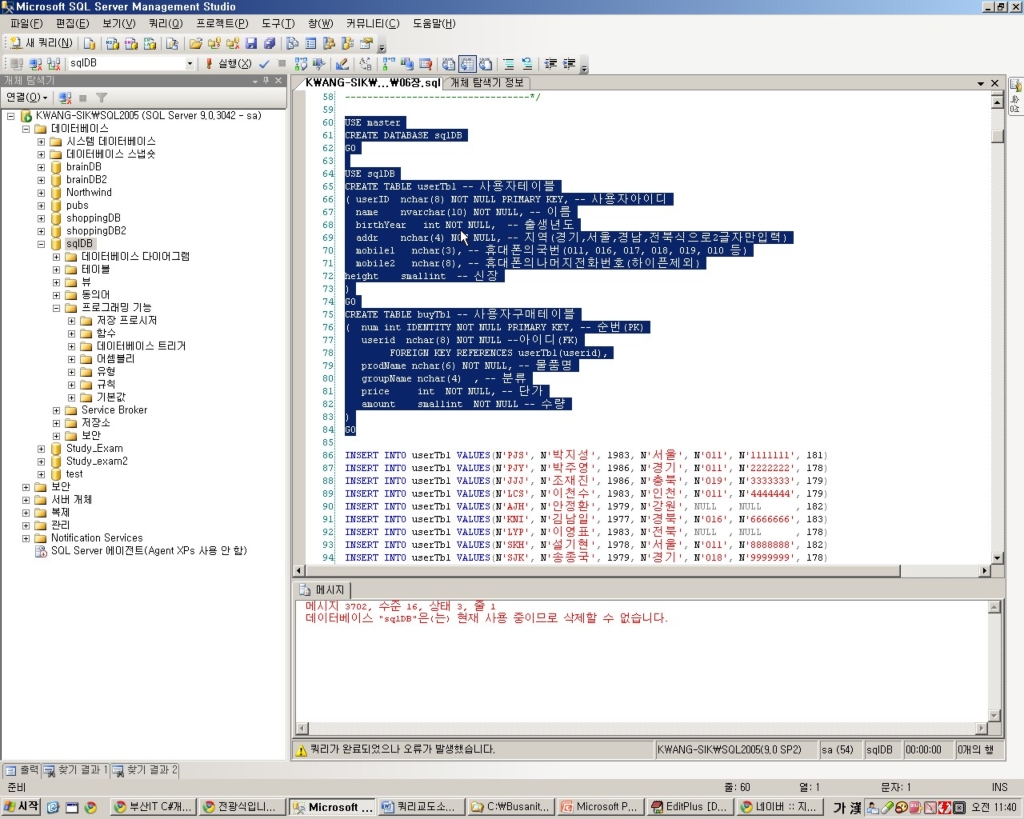This screenshot has height=819, width=1024.
Task: Expand the 저장 프로시저 folder
Action: click(71, 321)
